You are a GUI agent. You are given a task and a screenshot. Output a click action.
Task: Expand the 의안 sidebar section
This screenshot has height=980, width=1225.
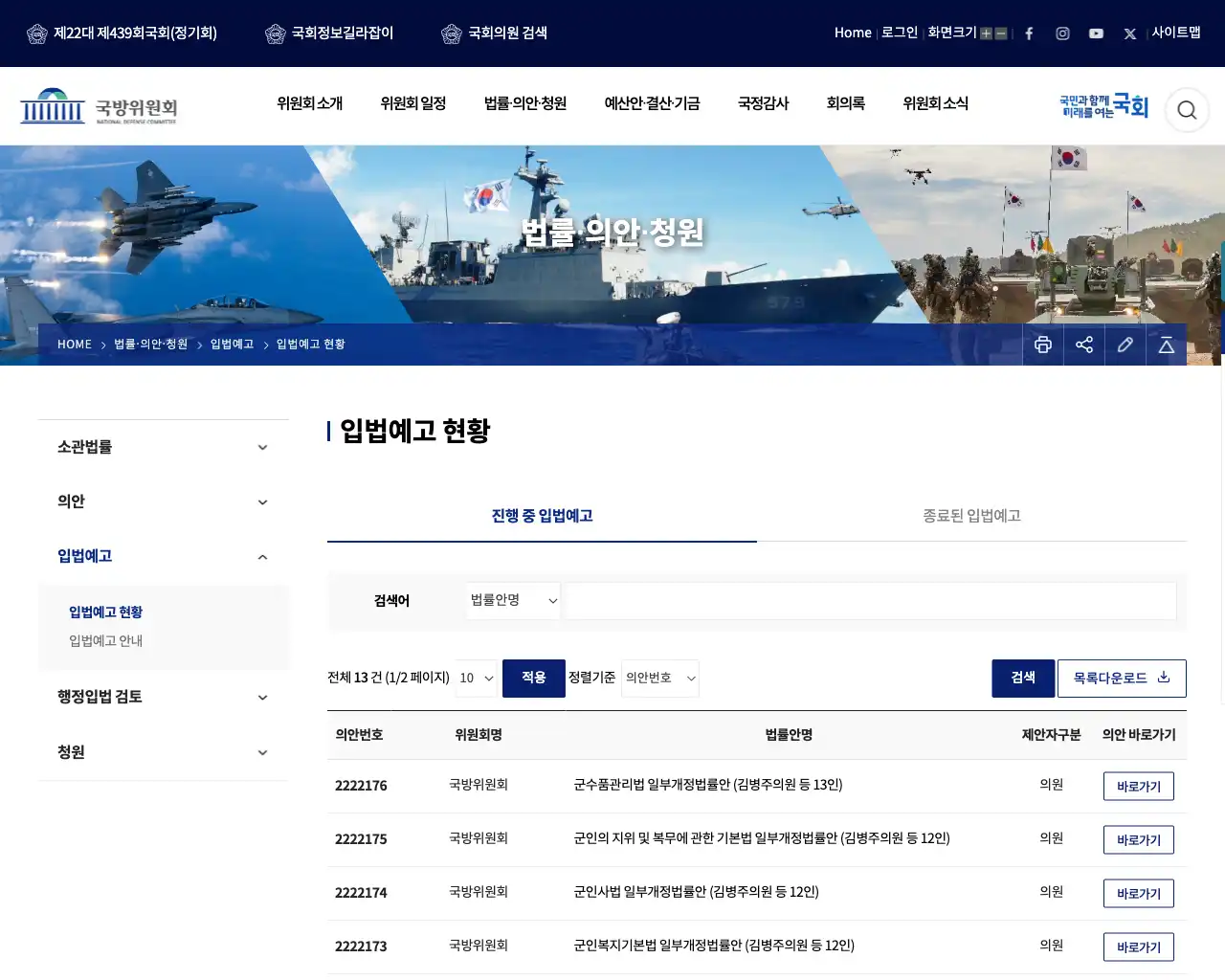click(163, 501)
